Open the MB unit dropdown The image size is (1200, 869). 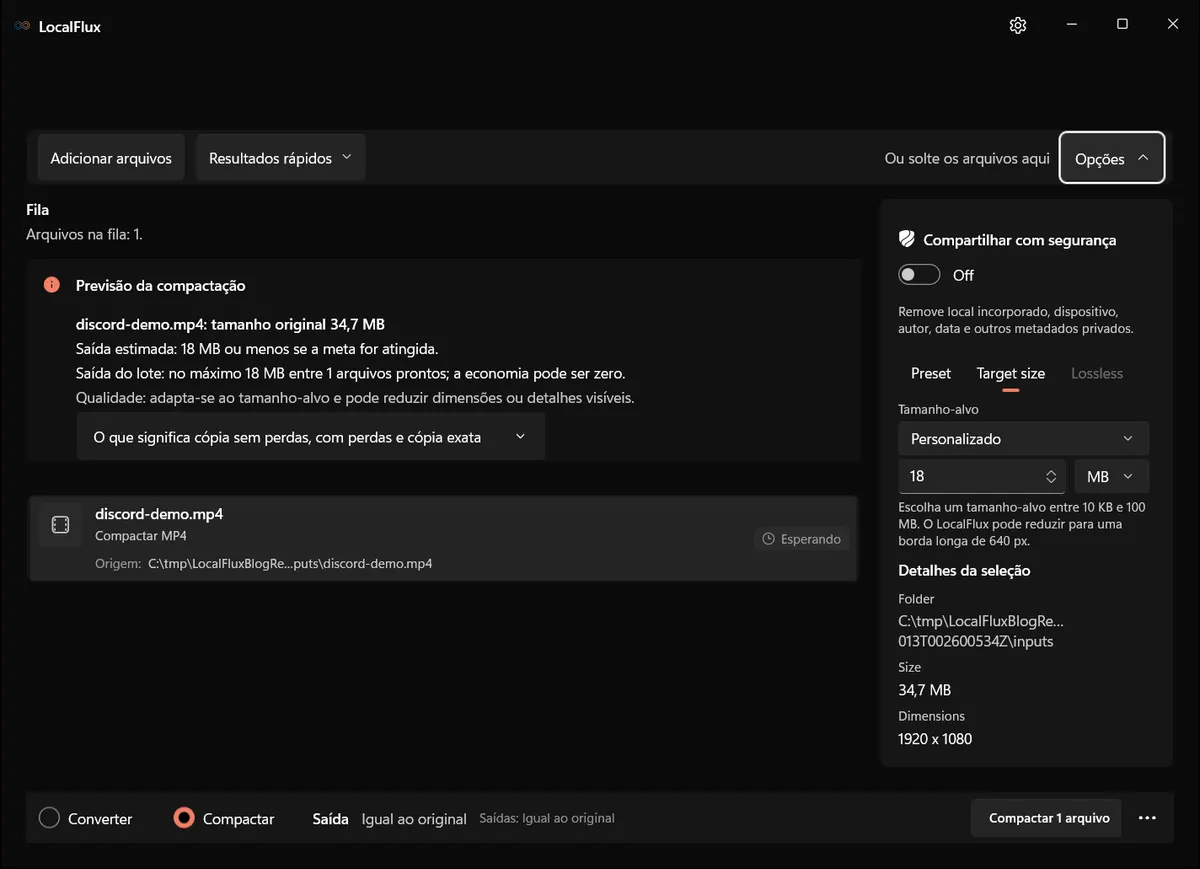[x=1112, y=477]
